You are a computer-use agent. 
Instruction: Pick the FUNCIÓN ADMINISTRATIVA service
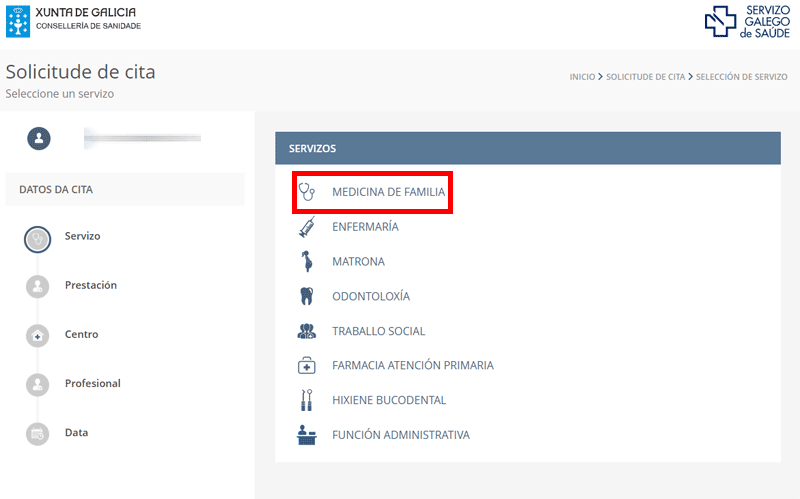(x=401, y=435)
